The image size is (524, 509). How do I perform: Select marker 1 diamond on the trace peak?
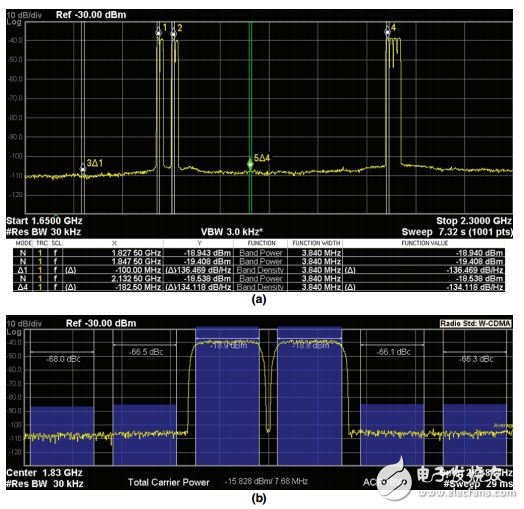[158, 32]
